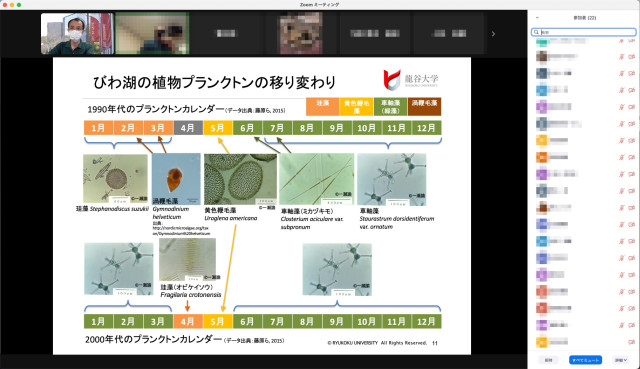Click video-off icon in bottom yellow avatar row
Screen dimensions: 640x369
click(632, 342)
